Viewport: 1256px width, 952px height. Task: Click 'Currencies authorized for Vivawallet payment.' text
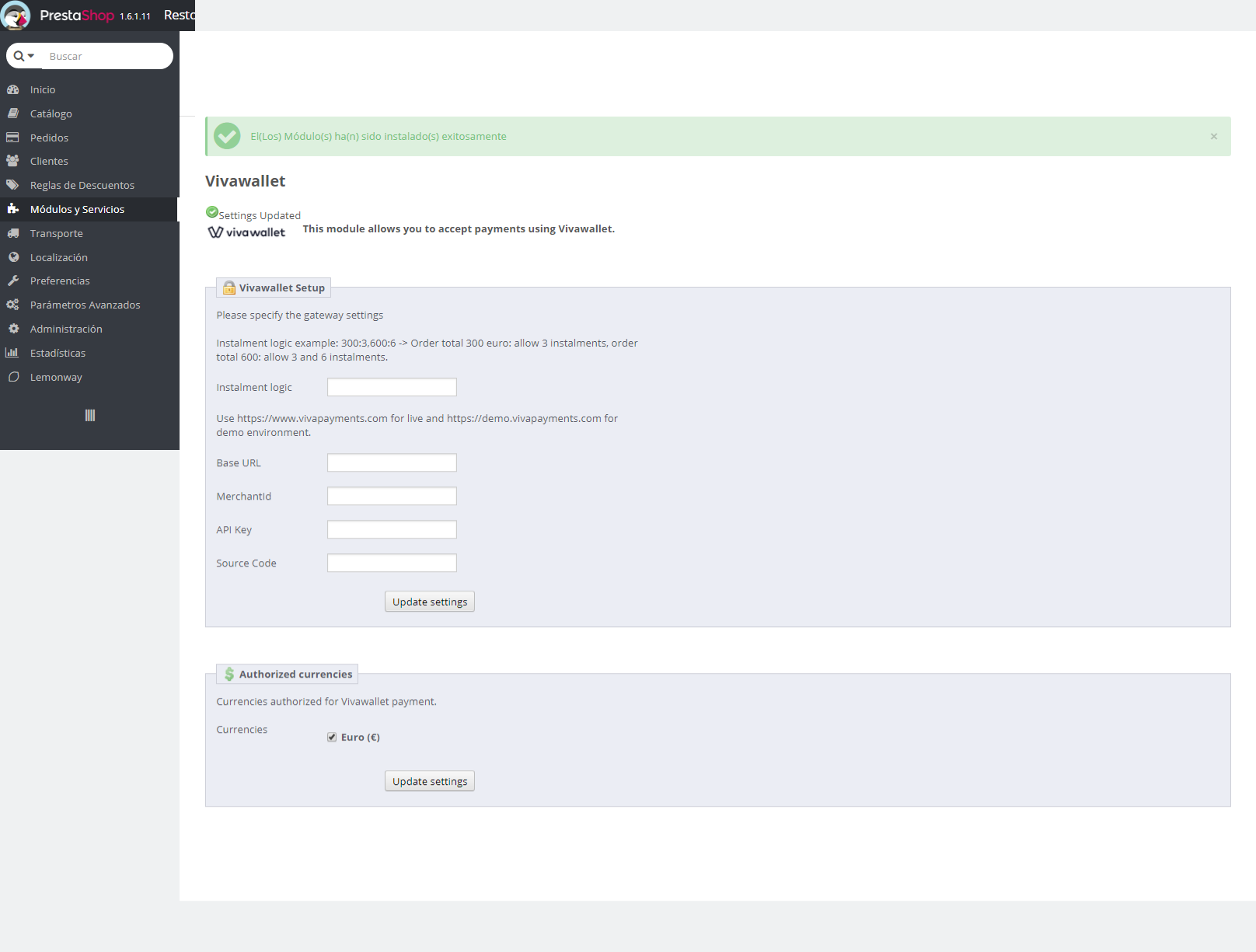(x=326, y=701)
